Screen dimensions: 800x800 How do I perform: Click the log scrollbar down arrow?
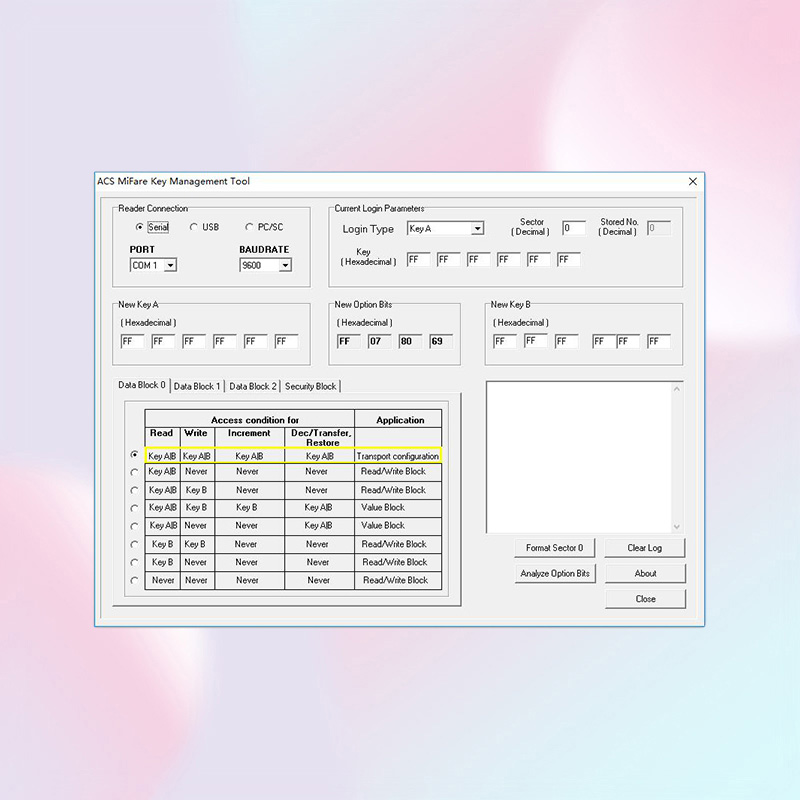pyautogui.click(x=677, y=527)
